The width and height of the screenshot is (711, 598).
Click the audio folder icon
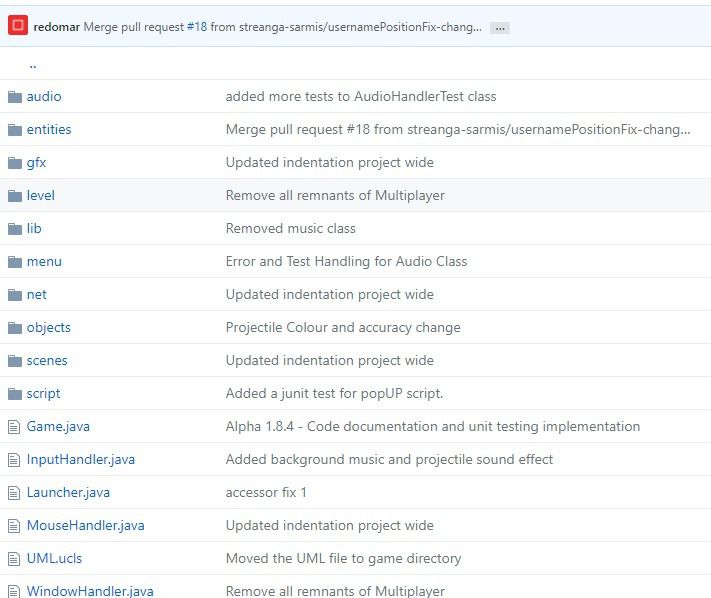pos(15,97)
